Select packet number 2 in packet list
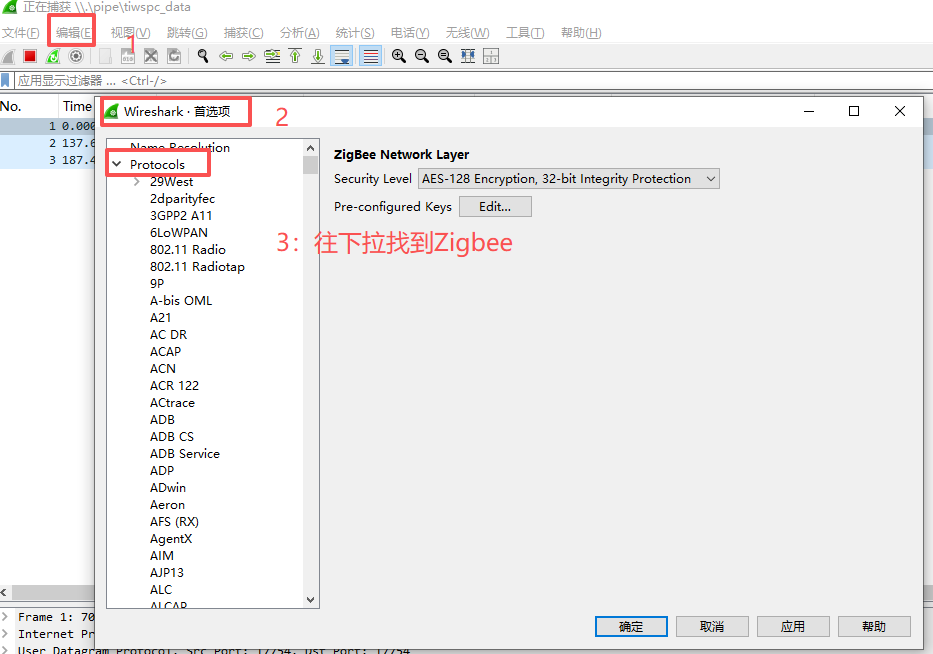 tap(48, 143)
